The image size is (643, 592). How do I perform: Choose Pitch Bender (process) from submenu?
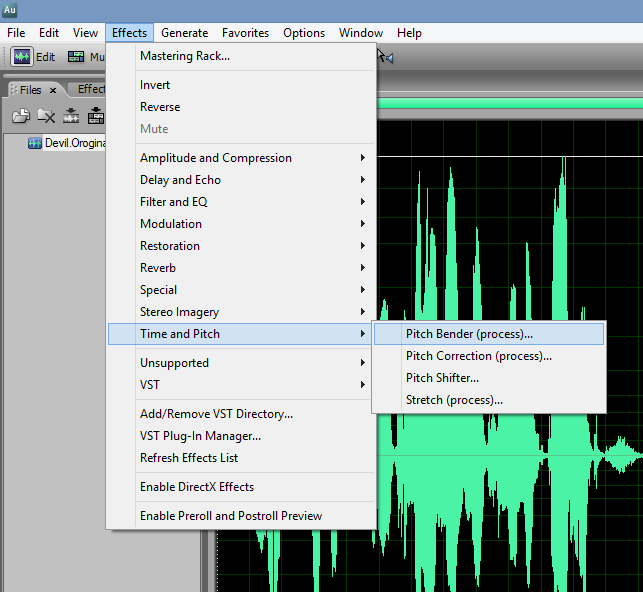(x=469, y=334)
